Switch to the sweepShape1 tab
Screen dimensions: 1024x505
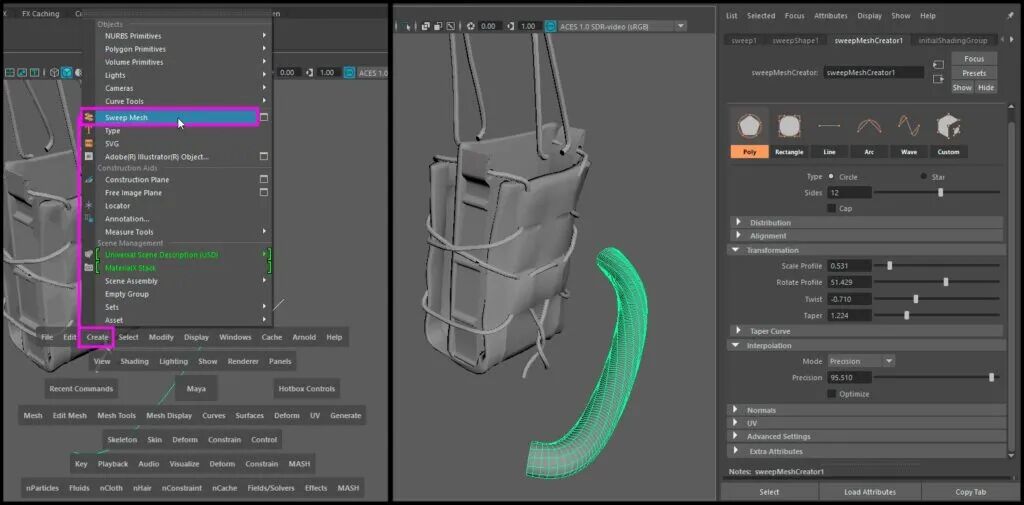(x=795, y=41)
